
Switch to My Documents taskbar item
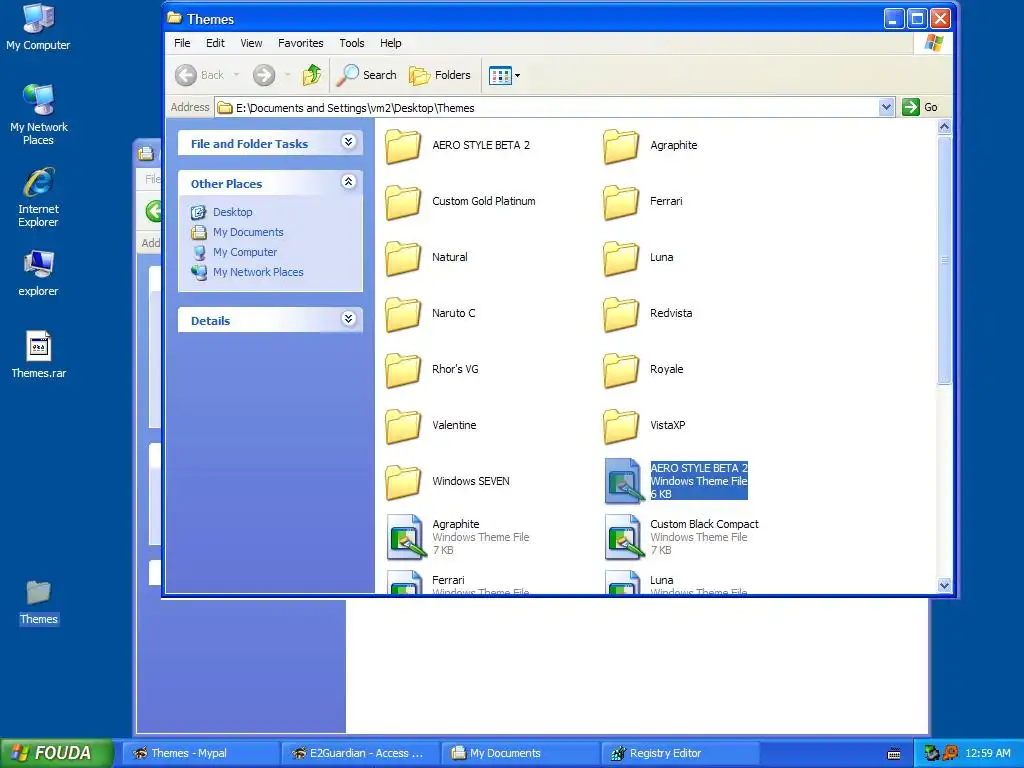pyautogui.click(x=519, y=753)
